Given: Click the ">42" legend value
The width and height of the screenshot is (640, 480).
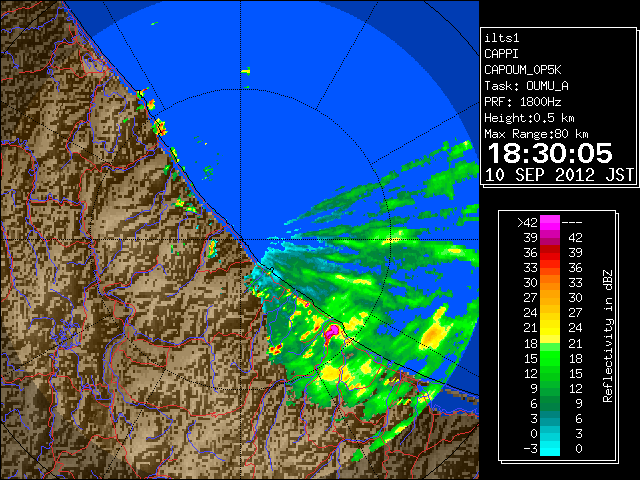Looking at the screenshot, I should (x=527, y=223).
